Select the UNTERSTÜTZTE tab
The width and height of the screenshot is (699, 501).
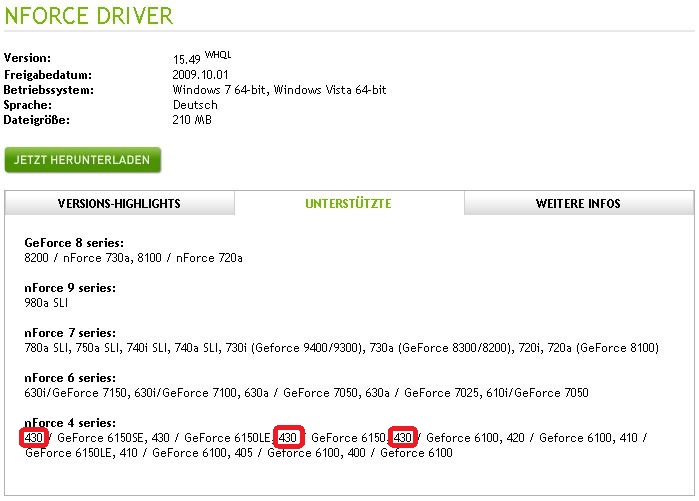(x=349, y=203)
